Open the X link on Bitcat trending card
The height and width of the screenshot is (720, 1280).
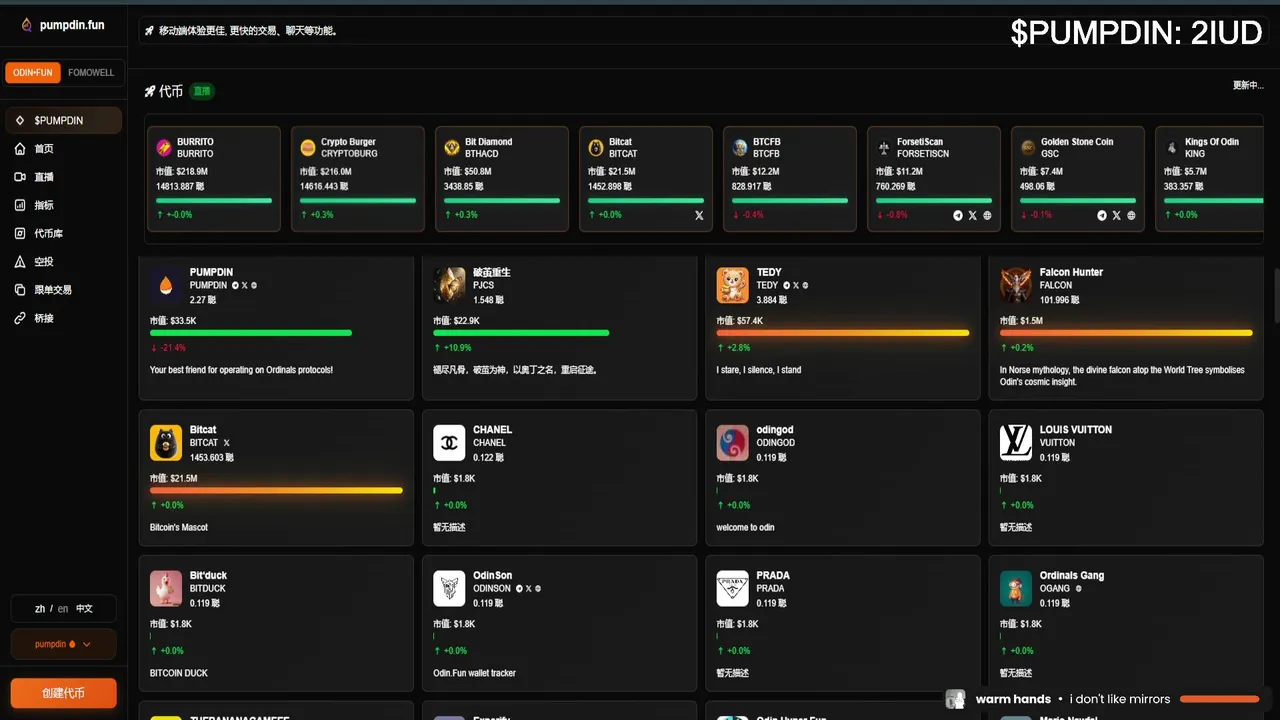(699, 215)
